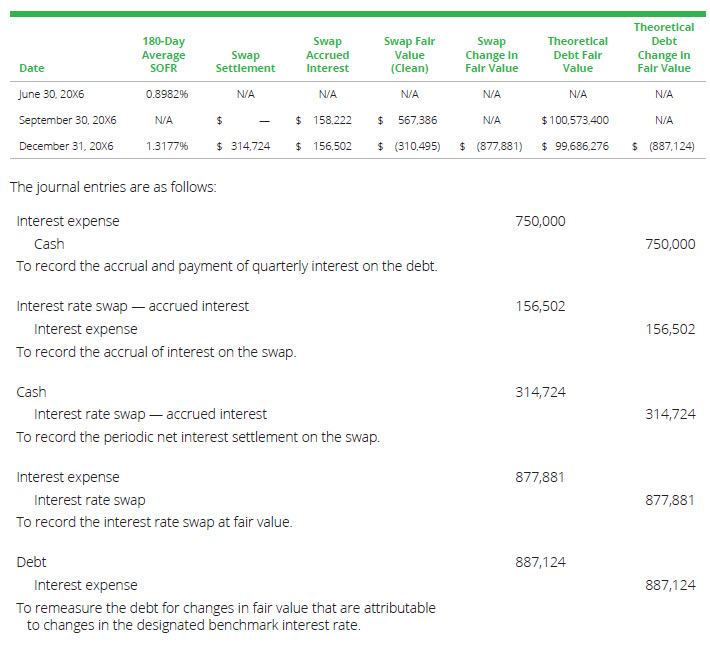The image size is (710, 645).
Task: Select the 'June 30, 20X6' date cell
Action: [x=53, y=94]
